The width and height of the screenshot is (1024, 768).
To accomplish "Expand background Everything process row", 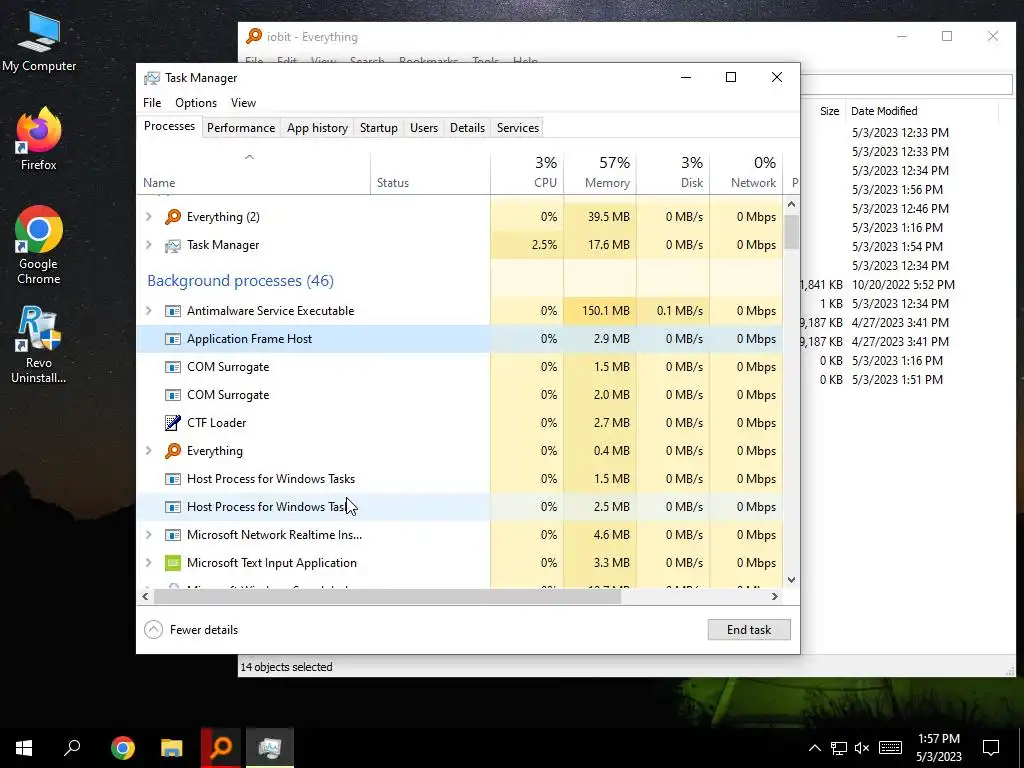I will tap(148, 451).
